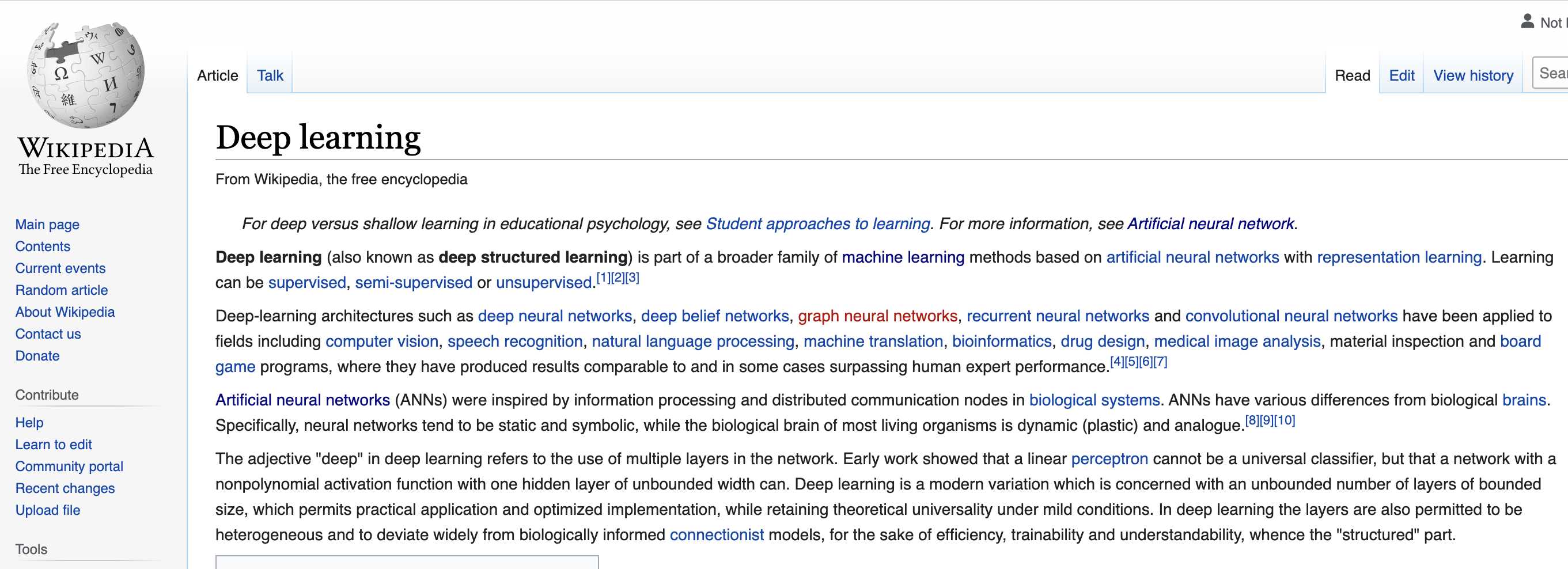
Task: Click the Deep learning page title
Action: [x=319, y=137]
